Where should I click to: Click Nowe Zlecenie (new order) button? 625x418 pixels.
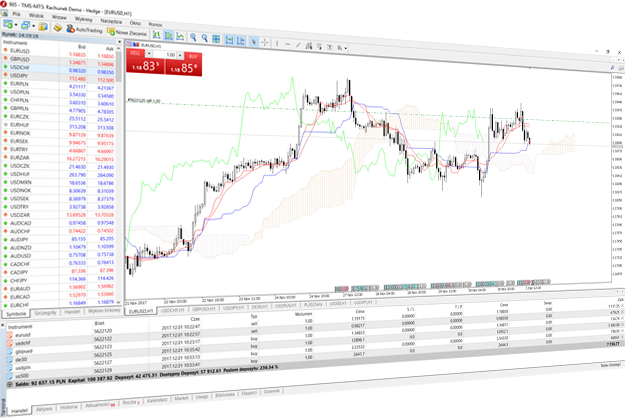(127, 32)
